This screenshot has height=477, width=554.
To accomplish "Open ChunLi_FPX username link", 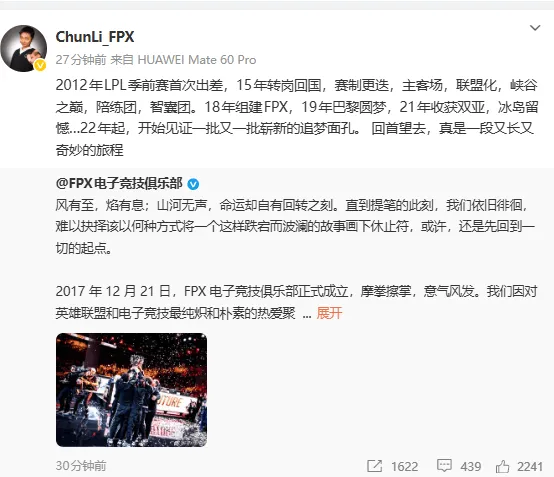I will coord(95,37).
